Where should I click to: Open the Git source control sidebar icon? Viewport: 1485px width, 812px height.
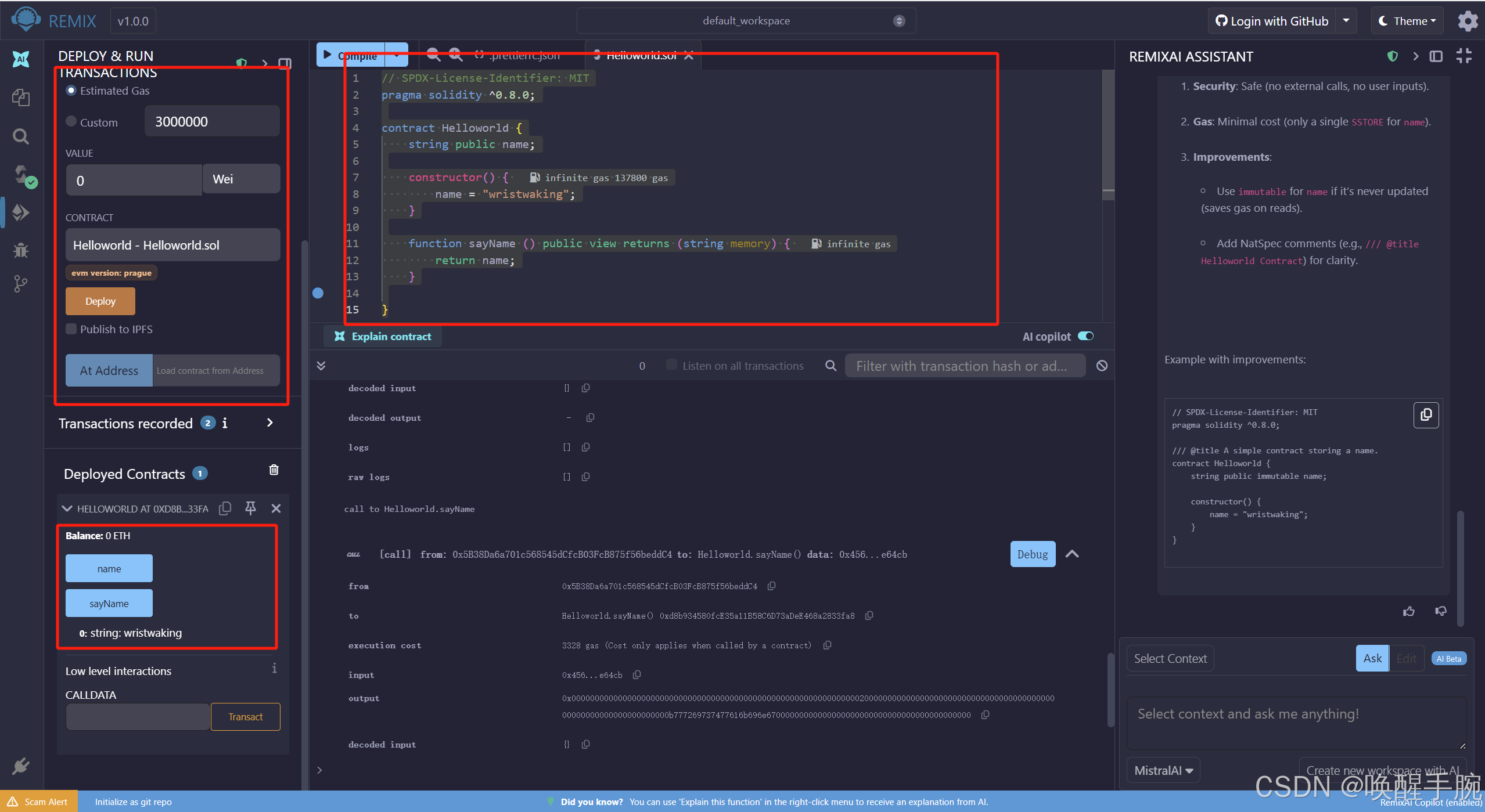pos(21,284)
